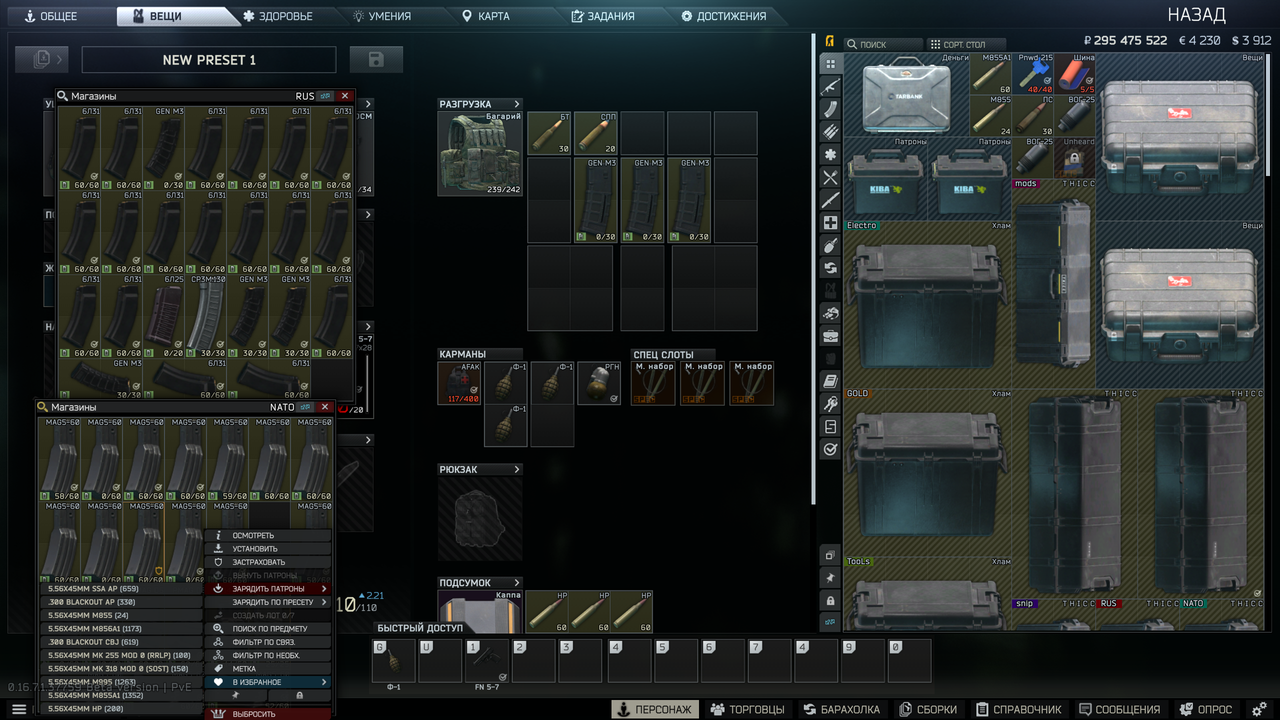Filter stash by containers case icon
Viewport: 1280px width, 720px height.
pos(830,336)
